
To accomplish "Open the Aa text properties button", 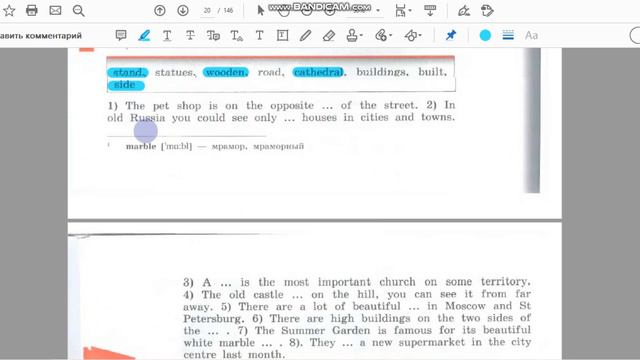I will click(x=531, y=36).
